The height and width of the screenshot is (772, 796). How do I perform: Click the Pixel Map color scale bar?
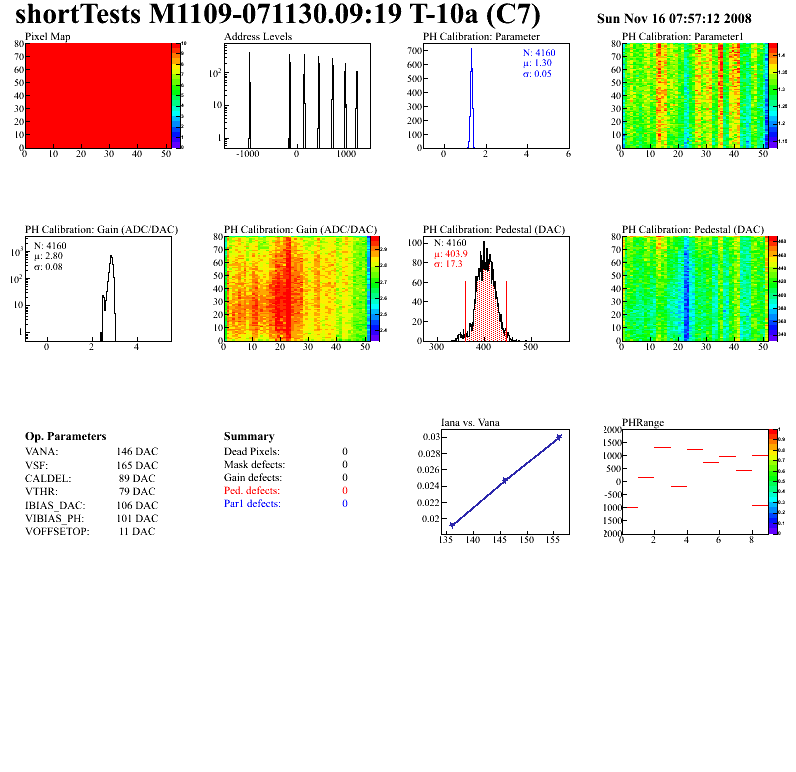176,96
